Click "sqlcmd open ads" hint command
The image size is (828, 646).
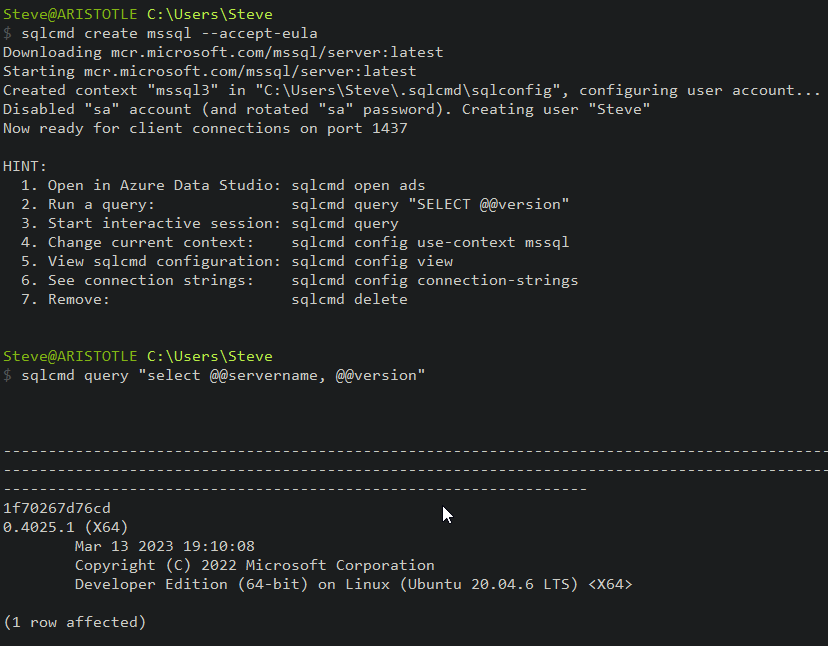358,185
